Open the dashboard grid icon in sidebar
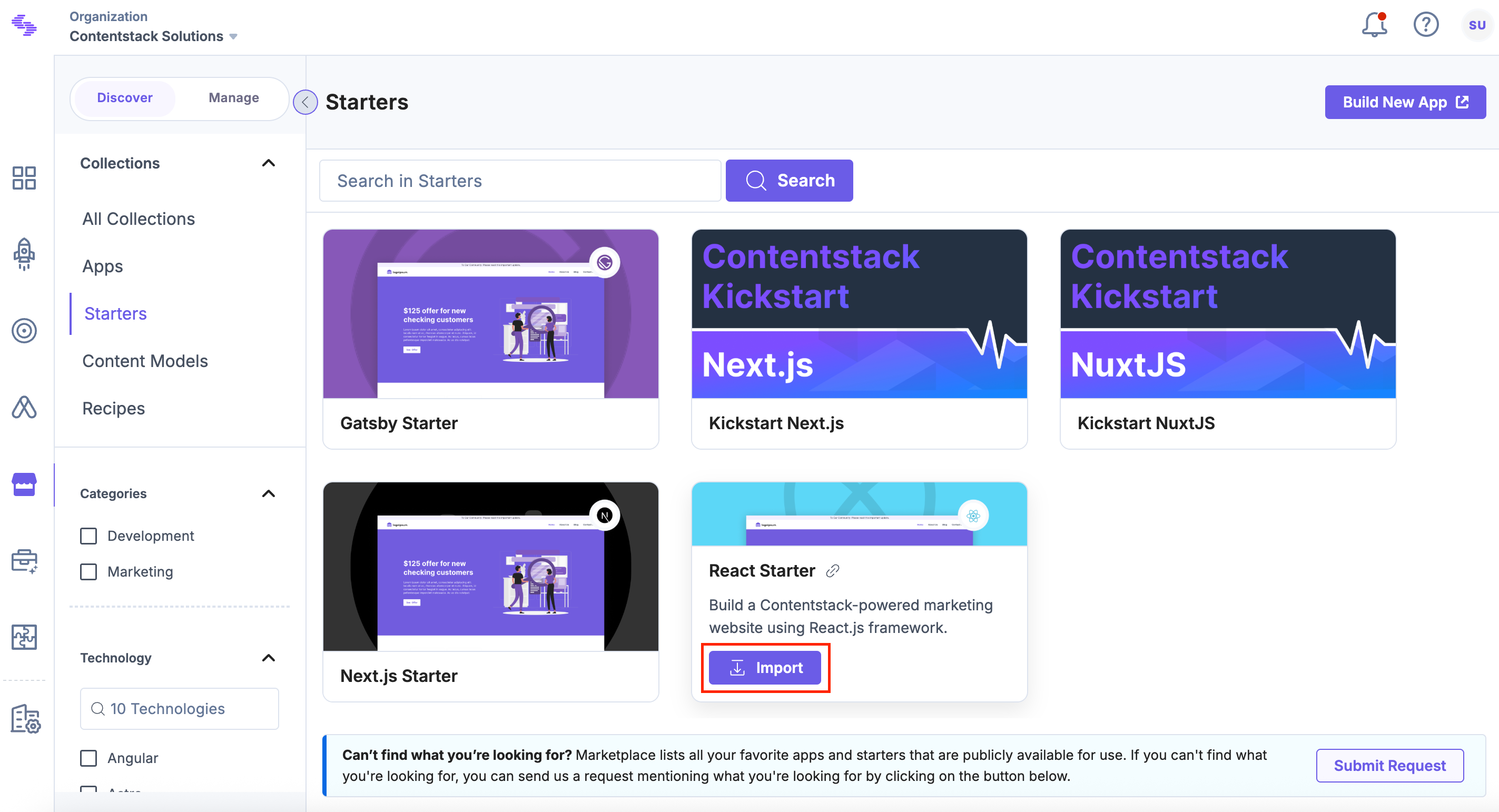The image size is (1499, 812). (24, 178)
